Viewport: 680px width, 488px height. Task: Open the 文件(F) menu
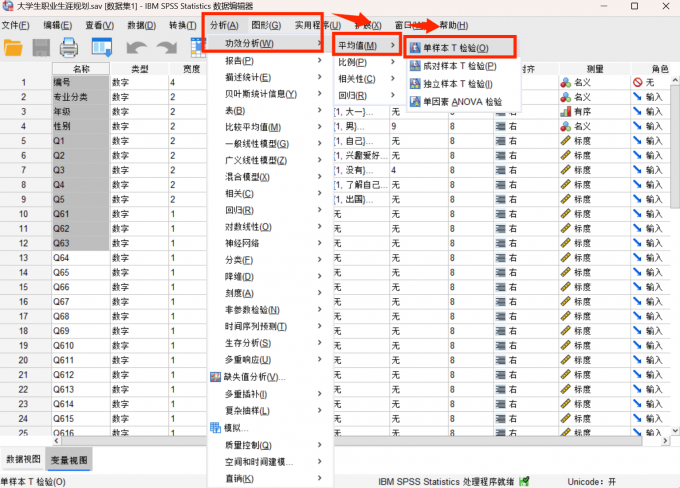[15, 25]
